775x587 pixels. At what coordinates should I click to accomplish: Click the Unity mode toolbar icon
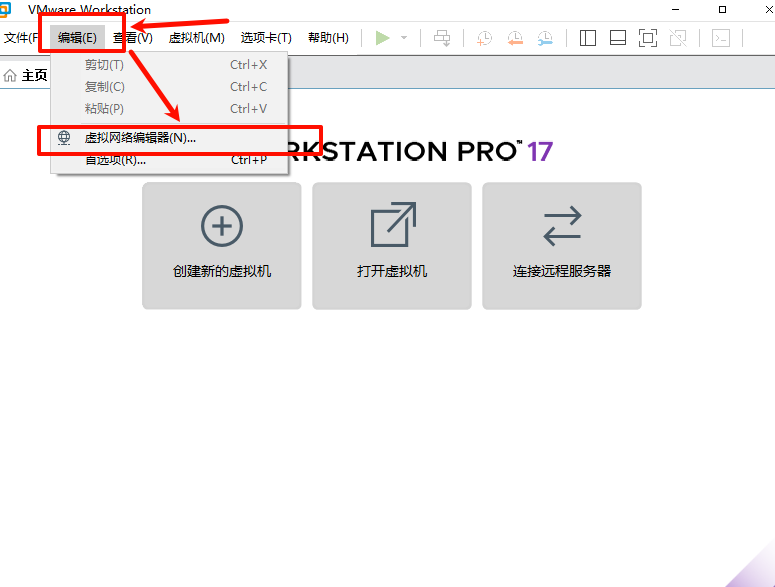click(x=678, y=38)
